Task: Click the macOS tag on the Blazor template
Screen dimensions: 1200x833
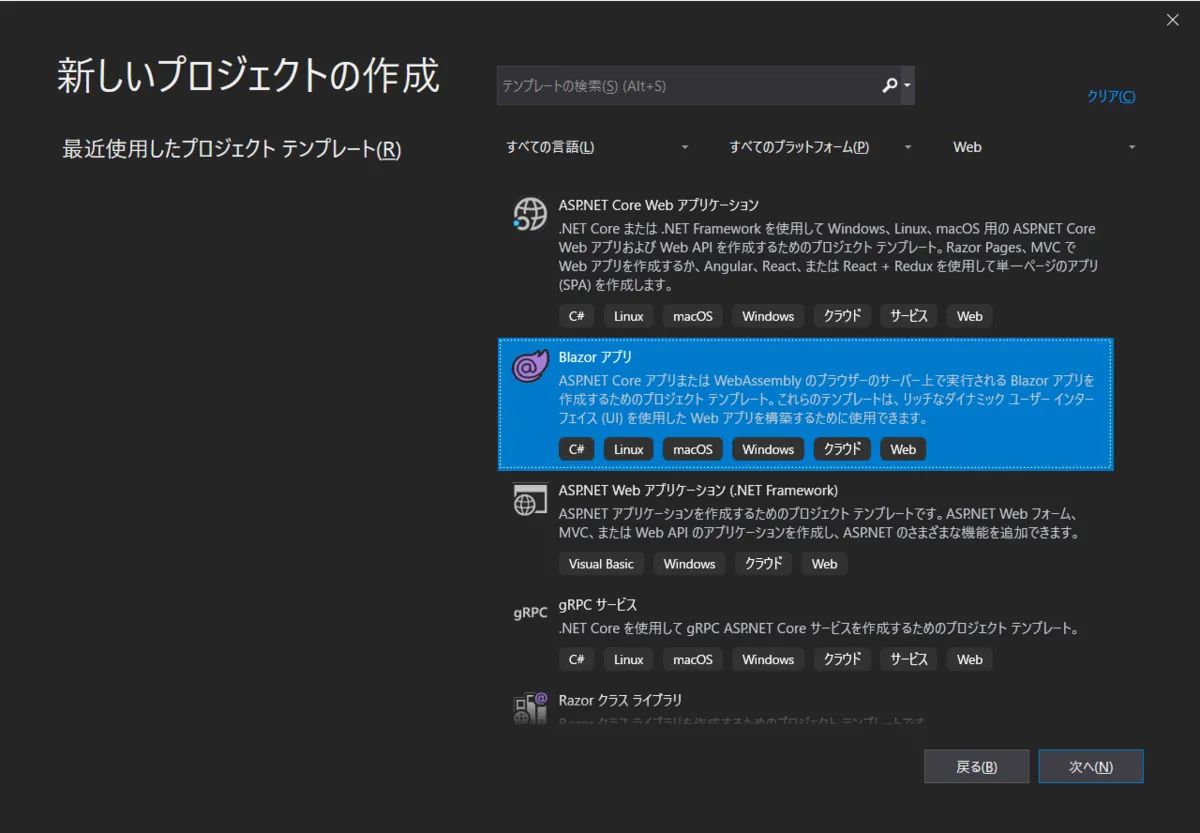Action: pyautogui.click(x=692, y=449)
